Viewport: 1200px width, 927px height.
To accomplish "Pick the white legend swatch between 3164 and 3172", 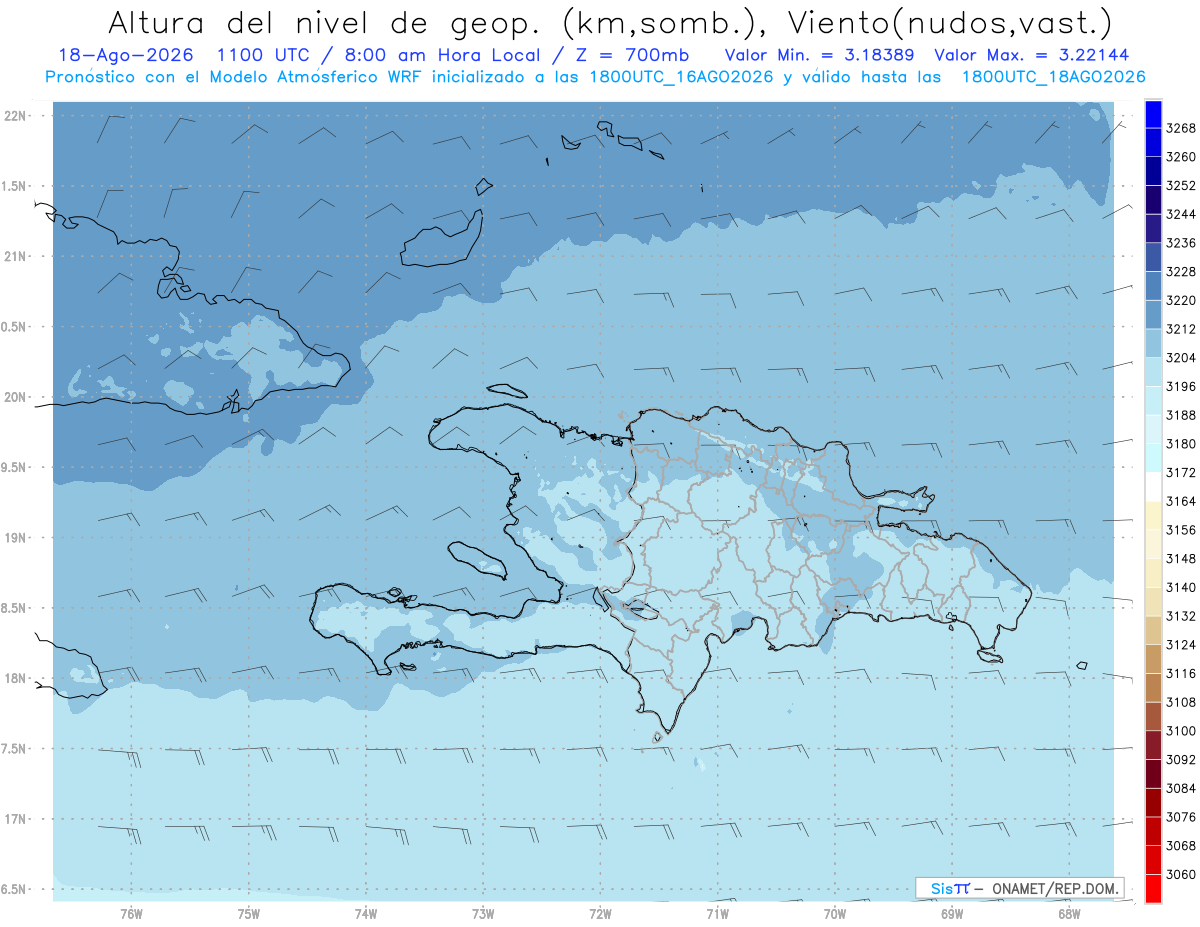I will click(x=1152, y=486).
